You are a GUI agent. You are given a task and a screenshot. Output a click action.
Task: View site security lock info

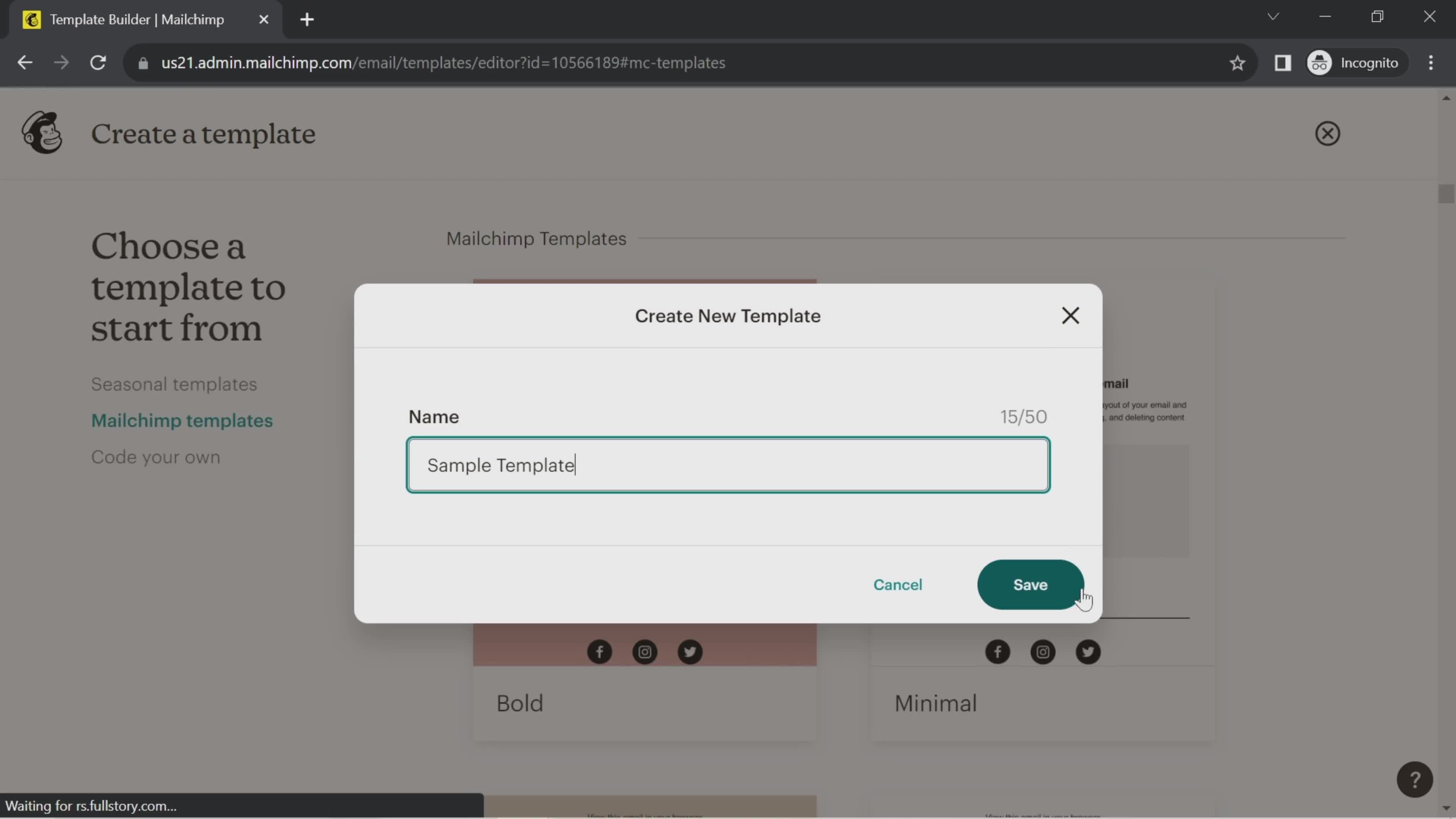coord(143,63)
